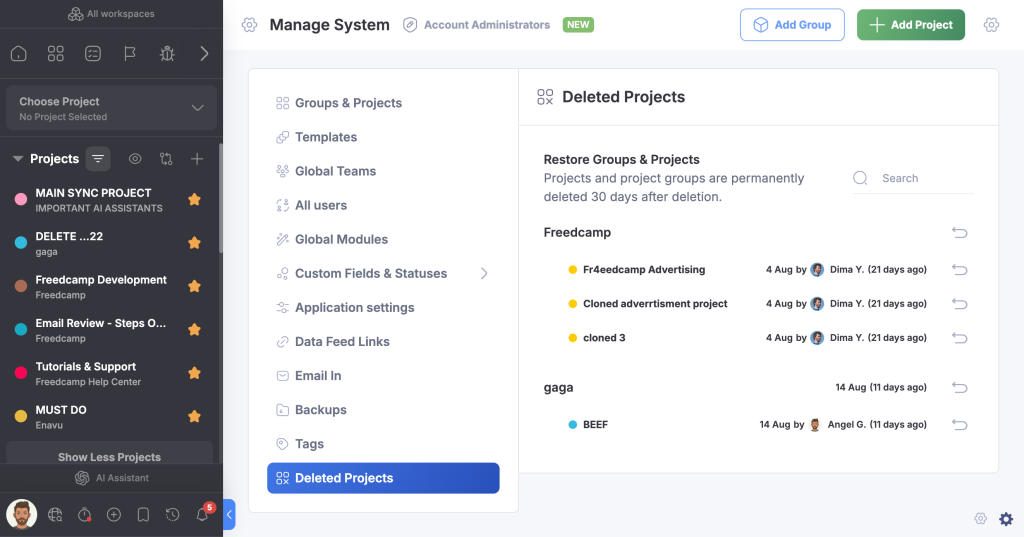Open the home icon in sidebar
Viewport: 1024px width, 537px height.
[19, 54]
